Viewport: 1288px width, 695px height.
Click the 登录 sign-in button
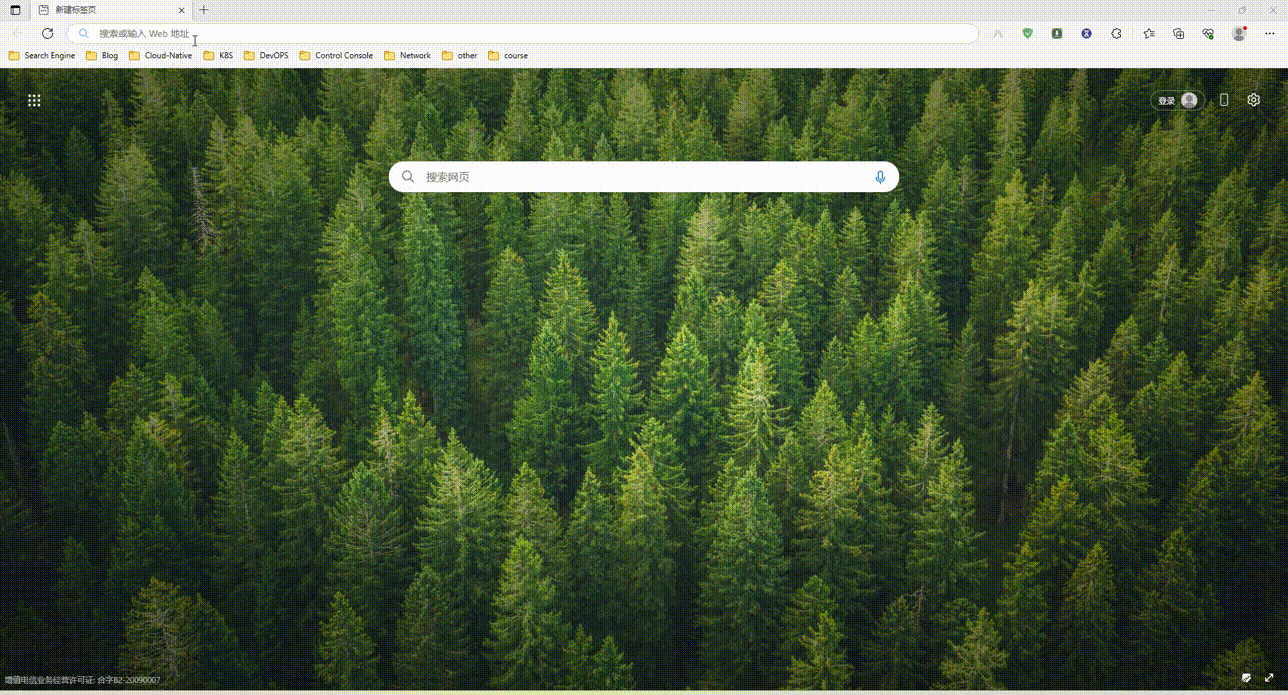coord(1177,100)
